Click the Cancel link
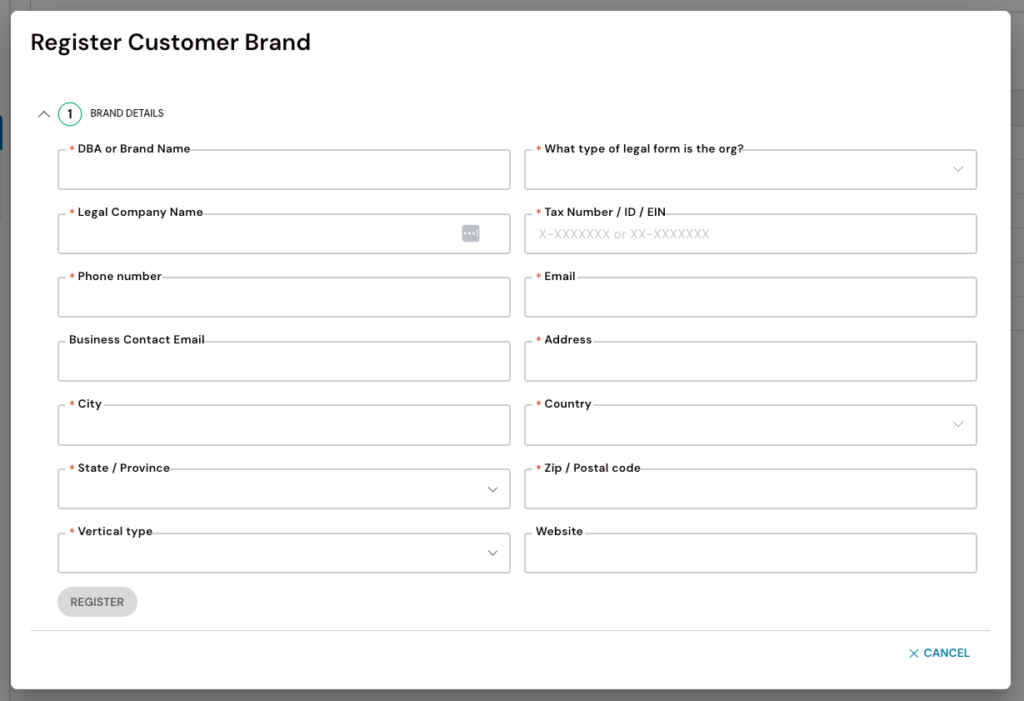 tap(946, 653)
